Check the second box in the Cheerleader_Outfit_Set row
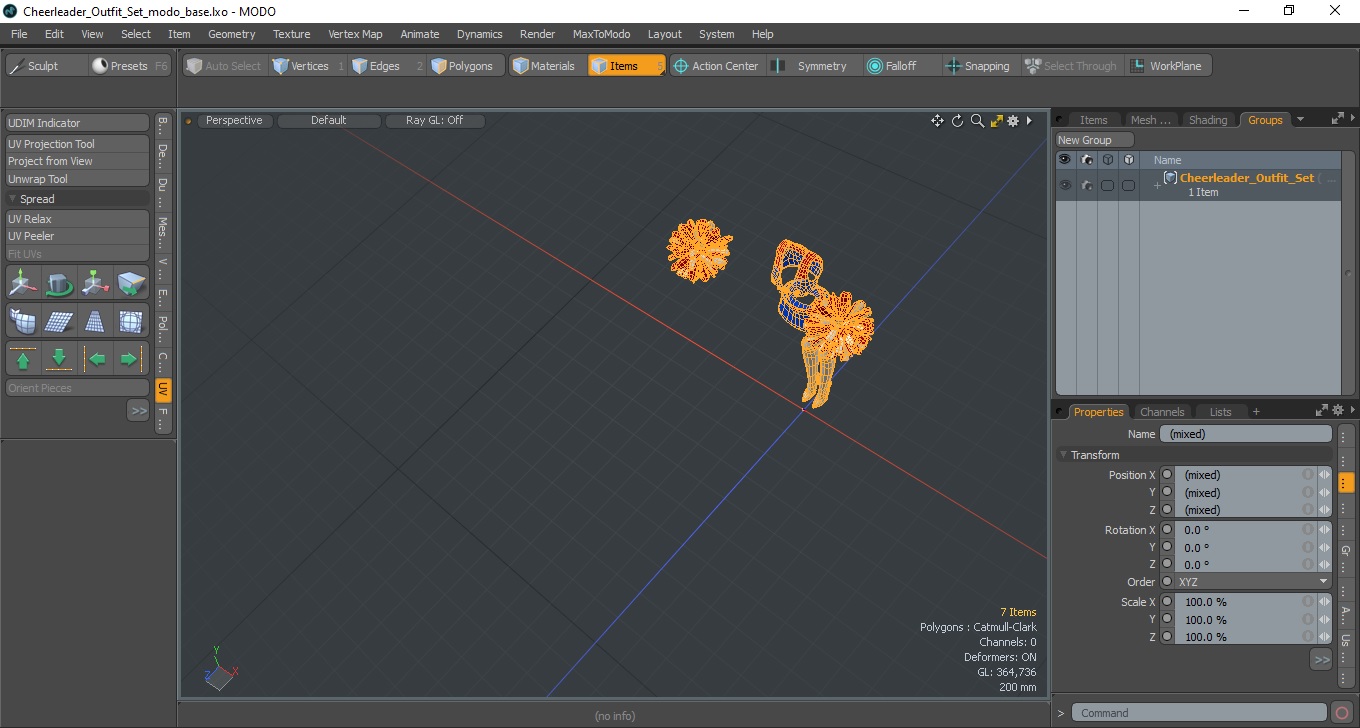The image size is (1360, 728). pos(1128,185)
